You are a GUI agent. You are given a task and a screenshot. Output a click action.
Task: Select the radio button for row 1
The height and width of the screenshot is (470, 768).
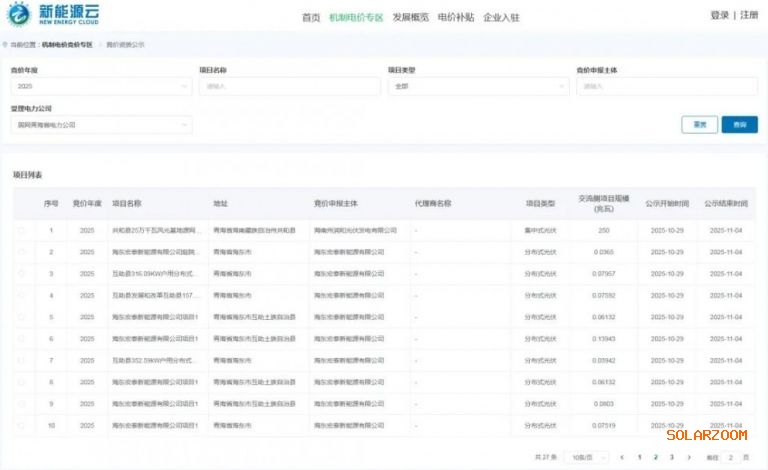click(x=22, y=230)
